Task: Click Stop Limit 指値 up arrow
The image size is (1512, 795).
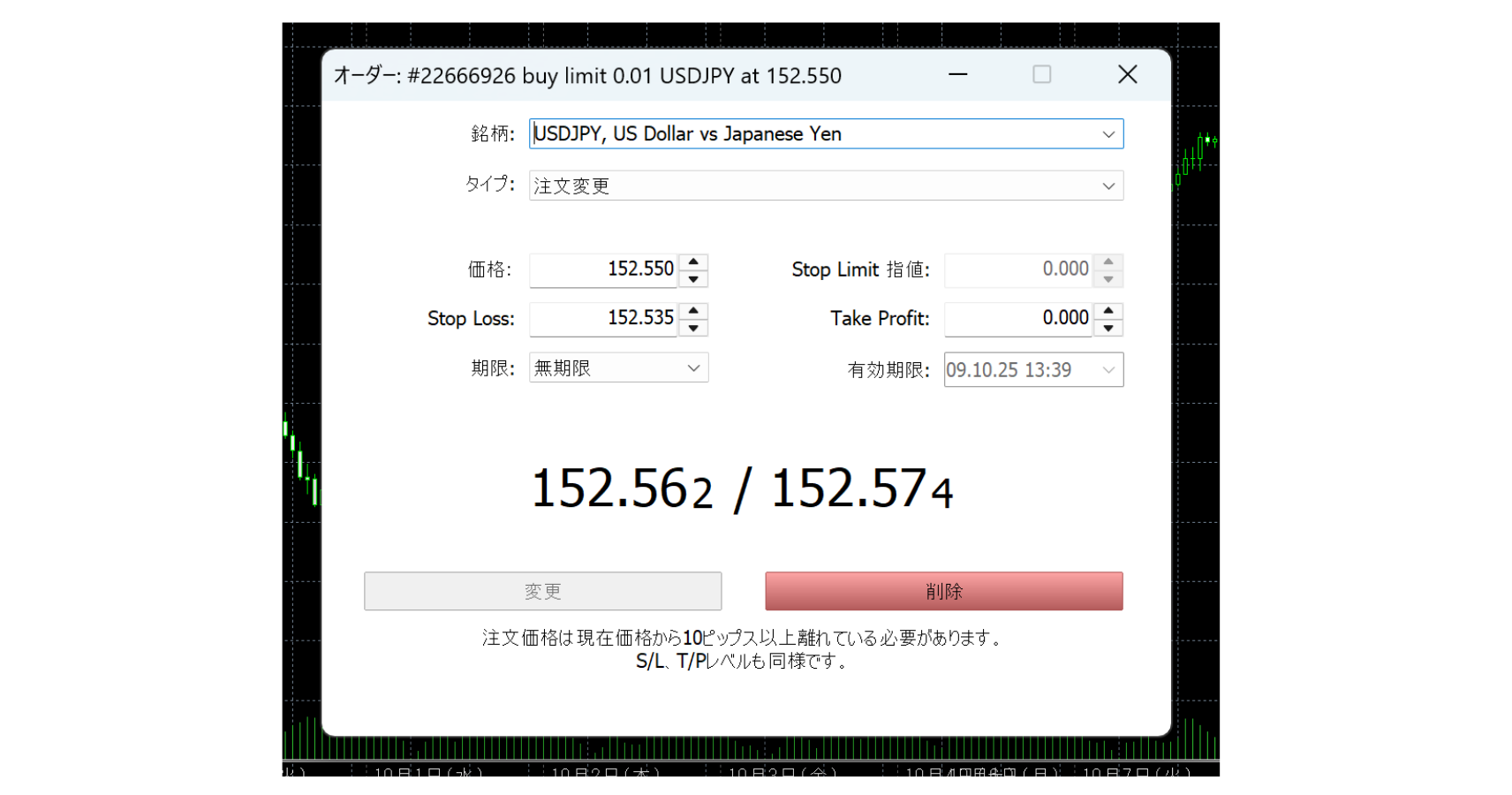Action: coord(1108,261)
